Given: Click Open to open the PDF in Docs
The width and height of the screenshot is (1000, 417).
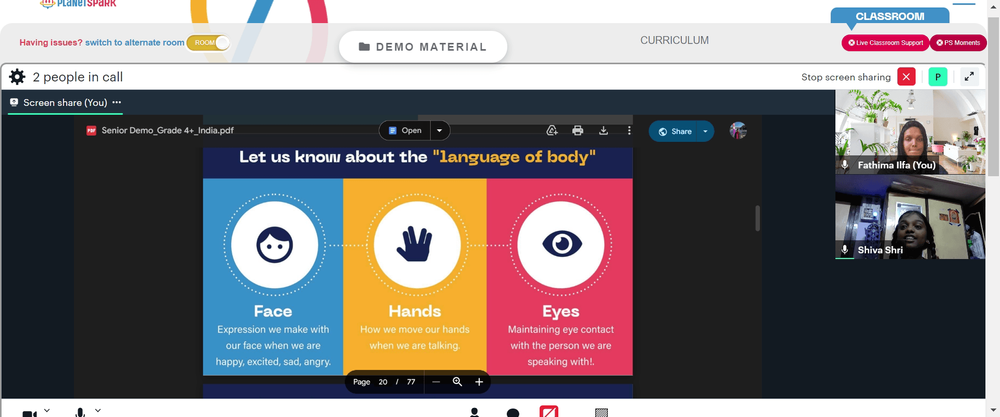Looking at the screenshot, I should click(x=405, y=131).
